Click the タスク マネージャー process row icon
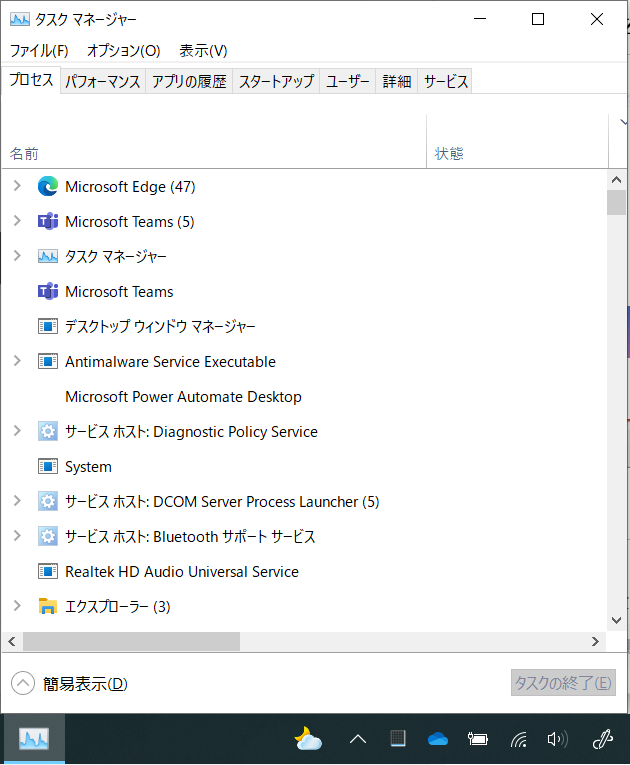 (48, 256)
